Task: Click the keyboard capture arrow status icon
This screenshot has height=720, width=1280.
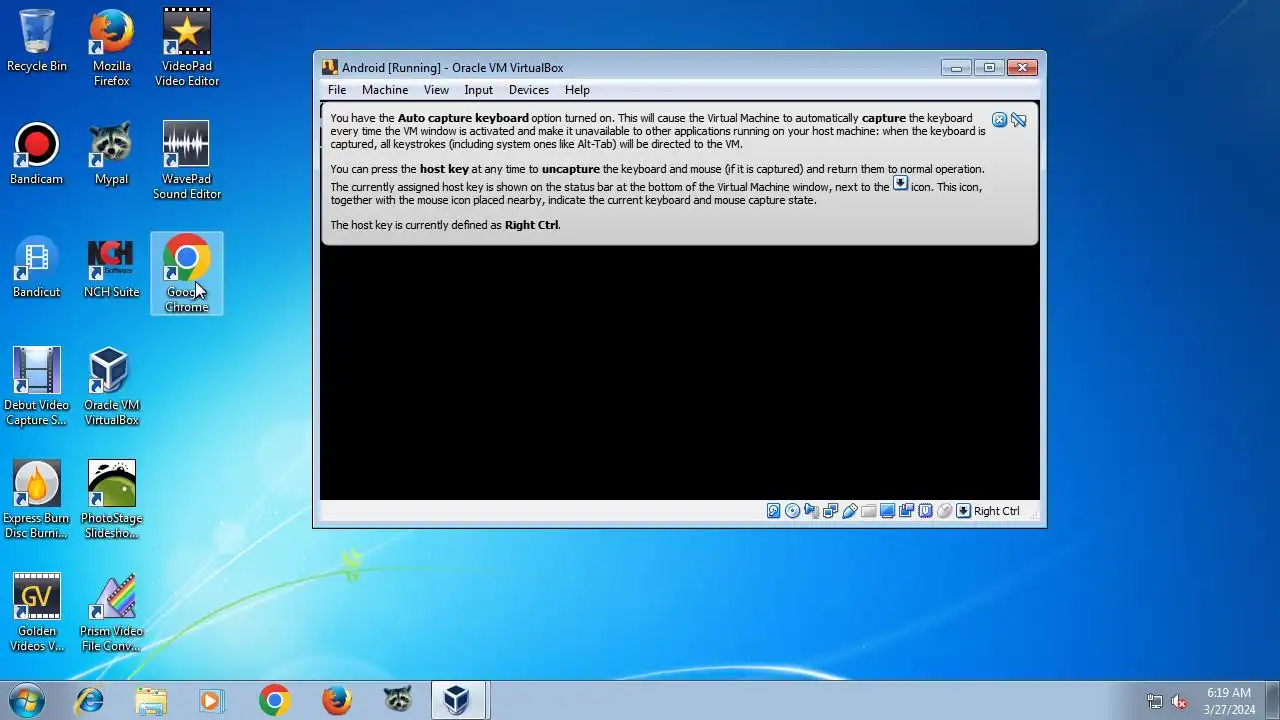Action: click(963, 511)
